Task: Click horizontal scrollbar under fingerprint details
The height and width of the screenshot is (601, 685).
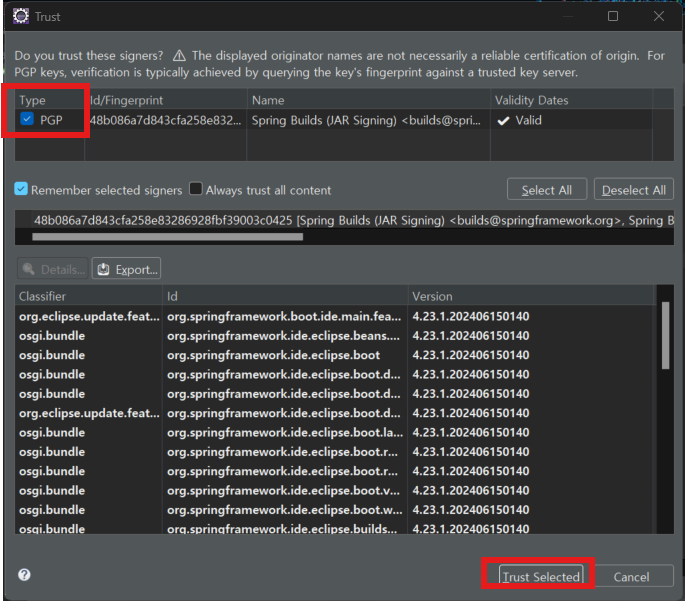Action: [x=167, y=237]
